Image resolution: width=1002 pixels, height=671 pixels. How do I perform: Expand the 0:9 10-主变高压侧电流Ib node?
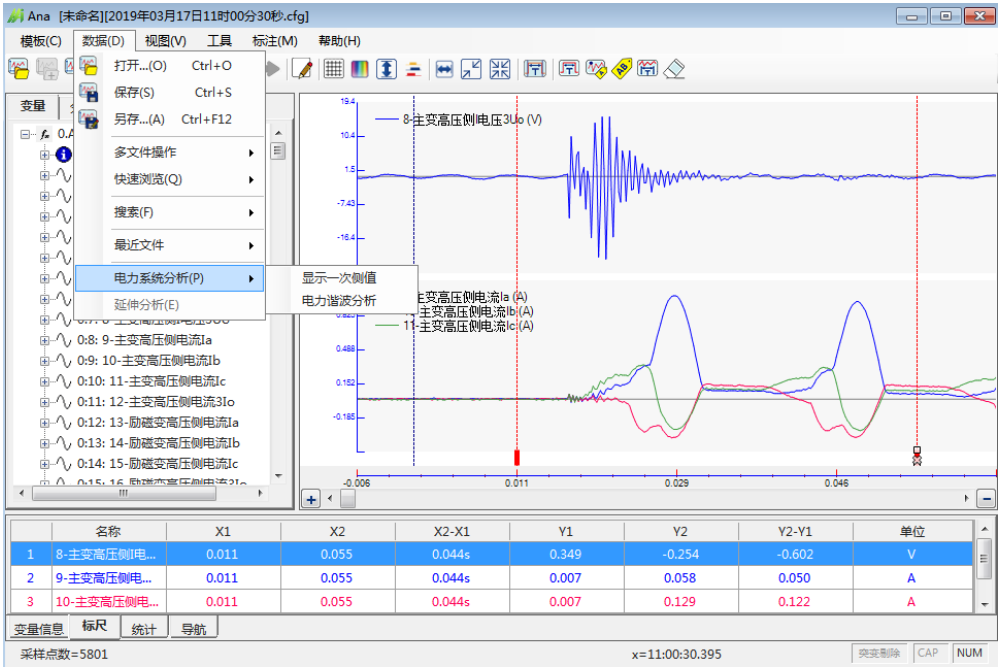point(44,360)
